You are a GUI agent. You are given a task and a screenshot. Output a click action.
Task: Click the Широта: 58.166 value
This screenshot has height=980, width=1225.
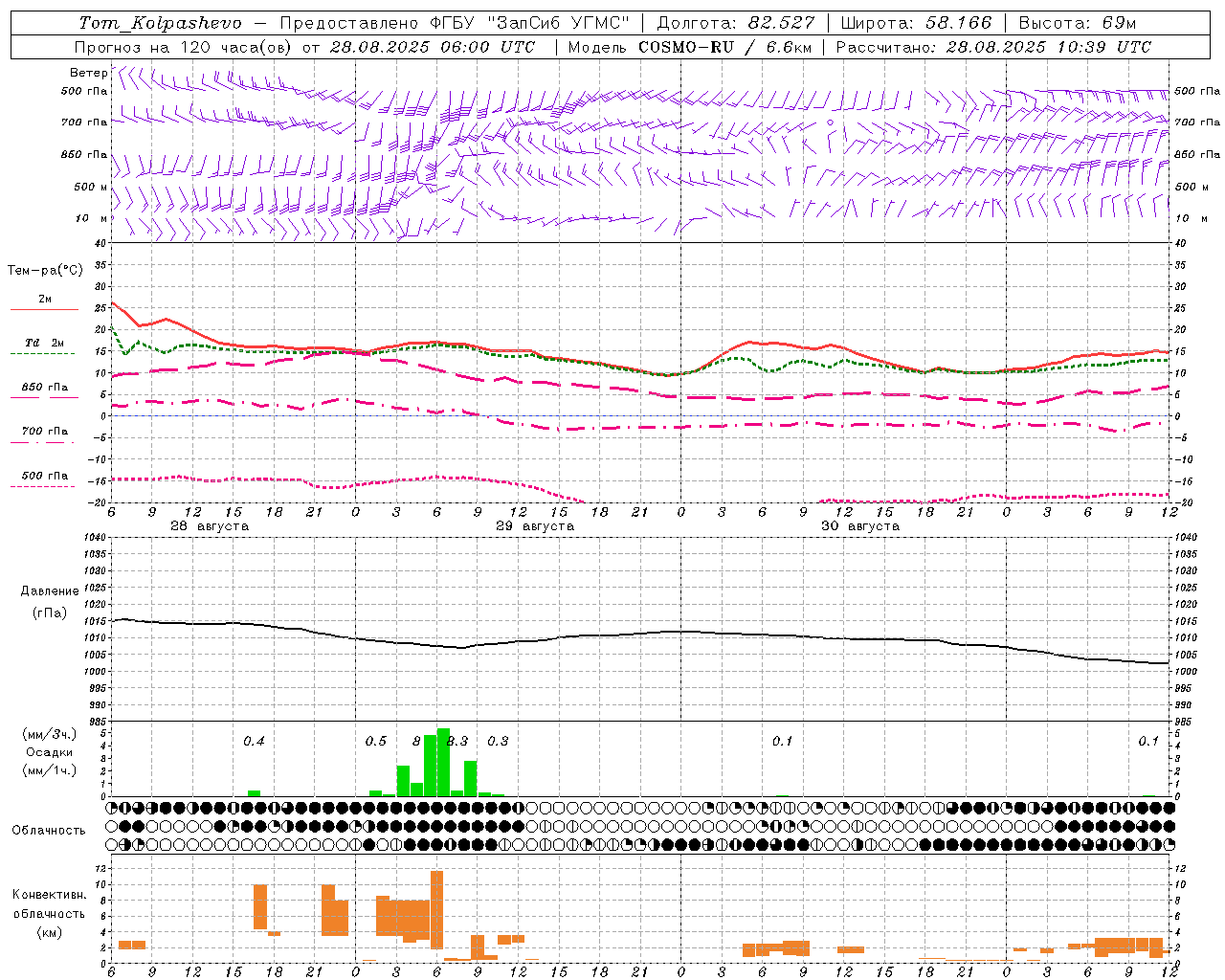pos(916,23)
